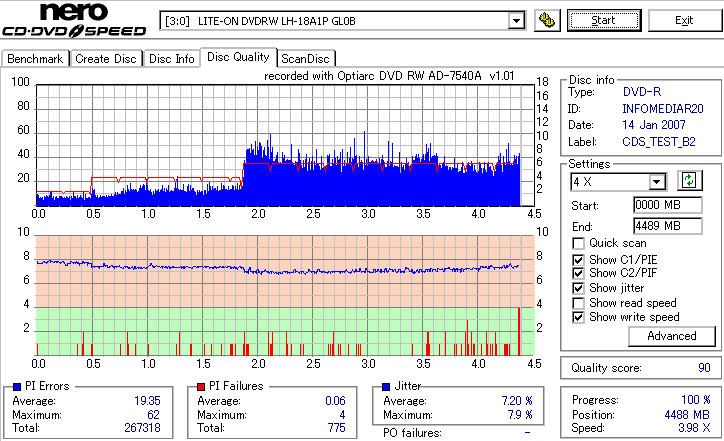Click Jitter maximum 7.9 %
This screenshot has width=724, height=441.
tap(520, 415)
